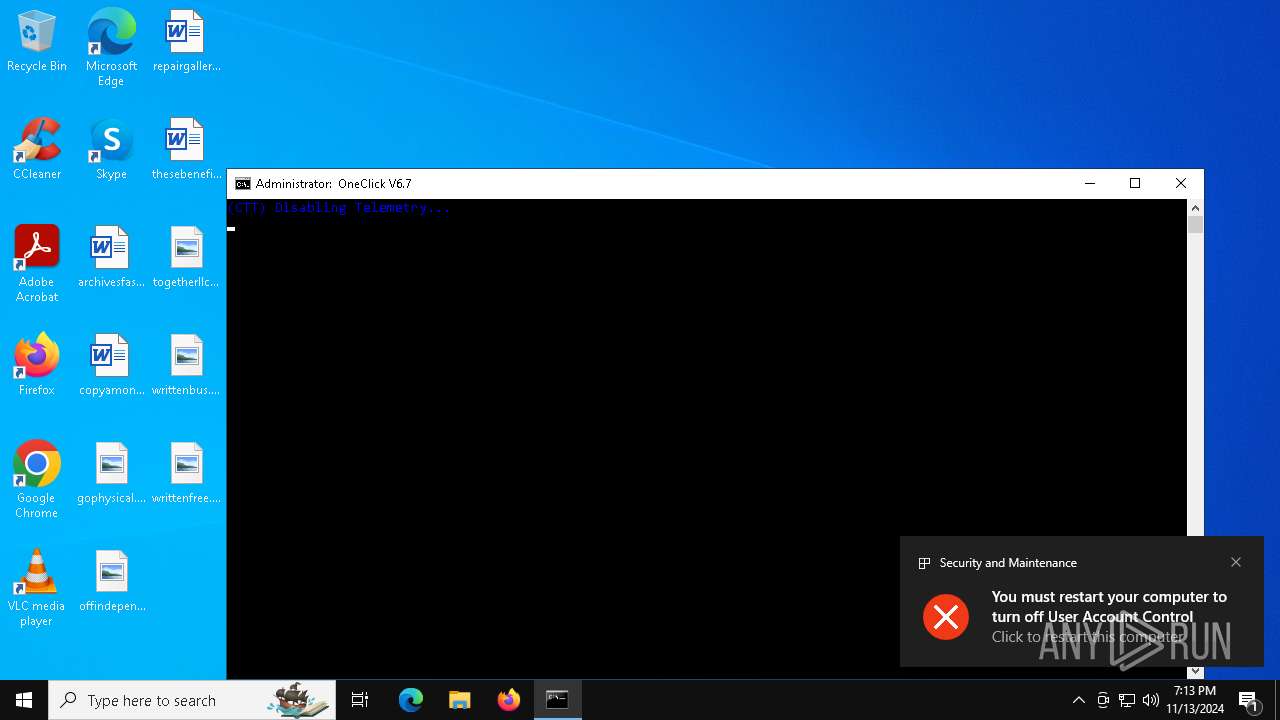The height and width of the screenshot is (720, 1280).
Task: Click the console scrollbar up arrow
Action: click(1195, 208)
